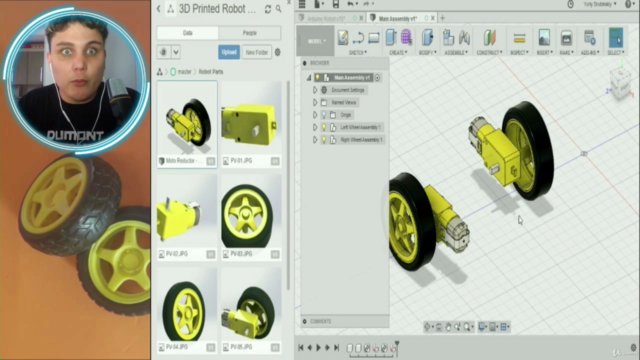The height and width of the screenshot is (360, 640).
Task: Click the Offset Plane construct icon
Action: [x=489, y=38]
